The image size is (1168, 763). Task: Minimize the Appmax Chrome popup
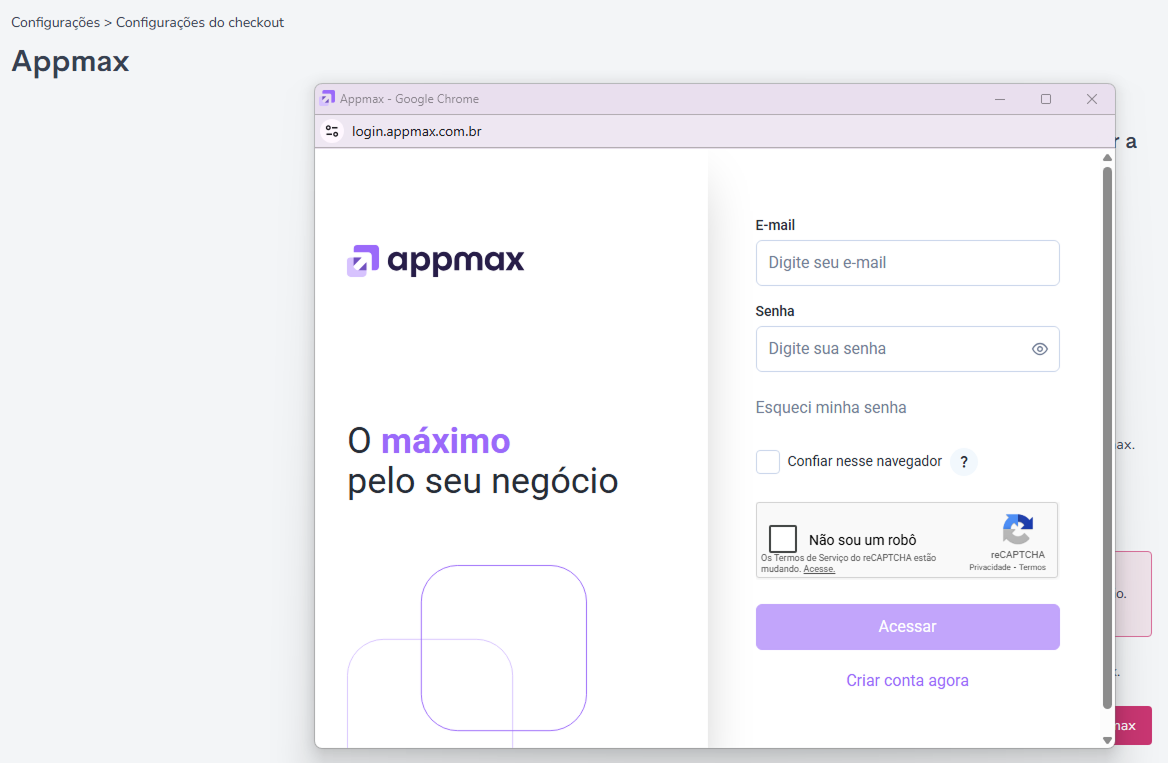pos(1000,99)
